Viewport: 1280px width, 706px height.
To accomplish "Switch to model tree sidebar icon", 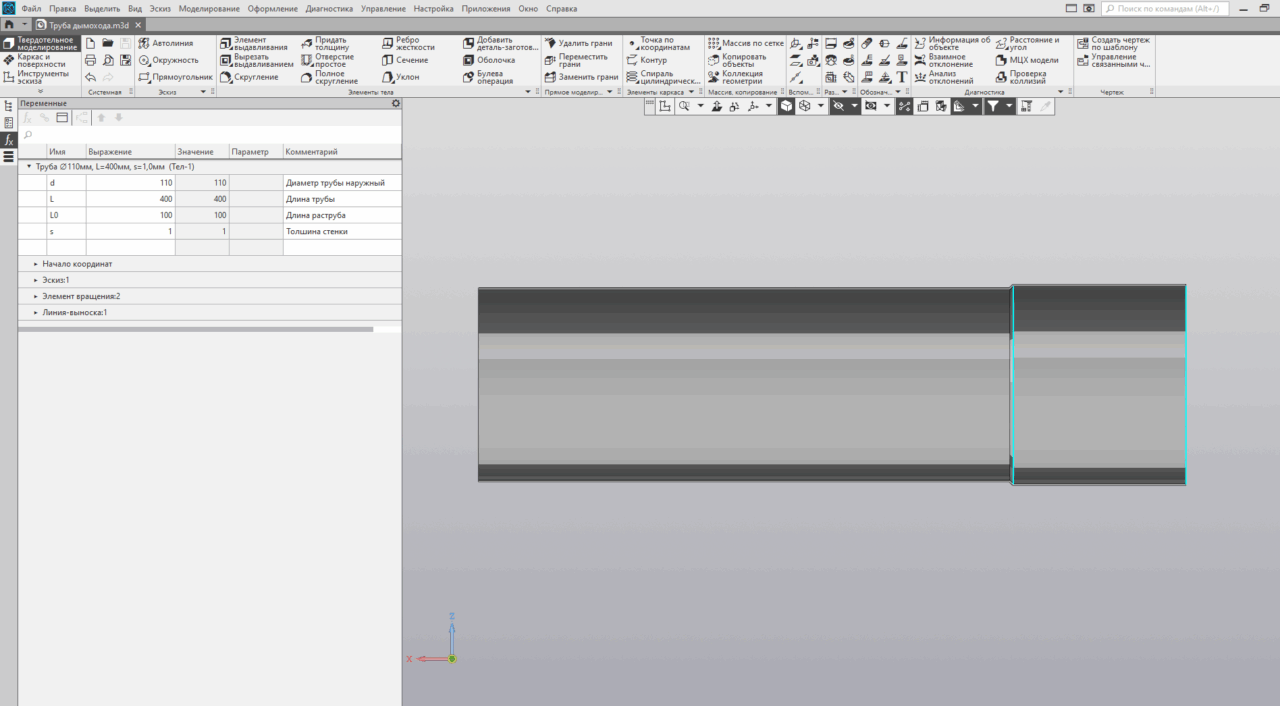I will pos(9,106).
